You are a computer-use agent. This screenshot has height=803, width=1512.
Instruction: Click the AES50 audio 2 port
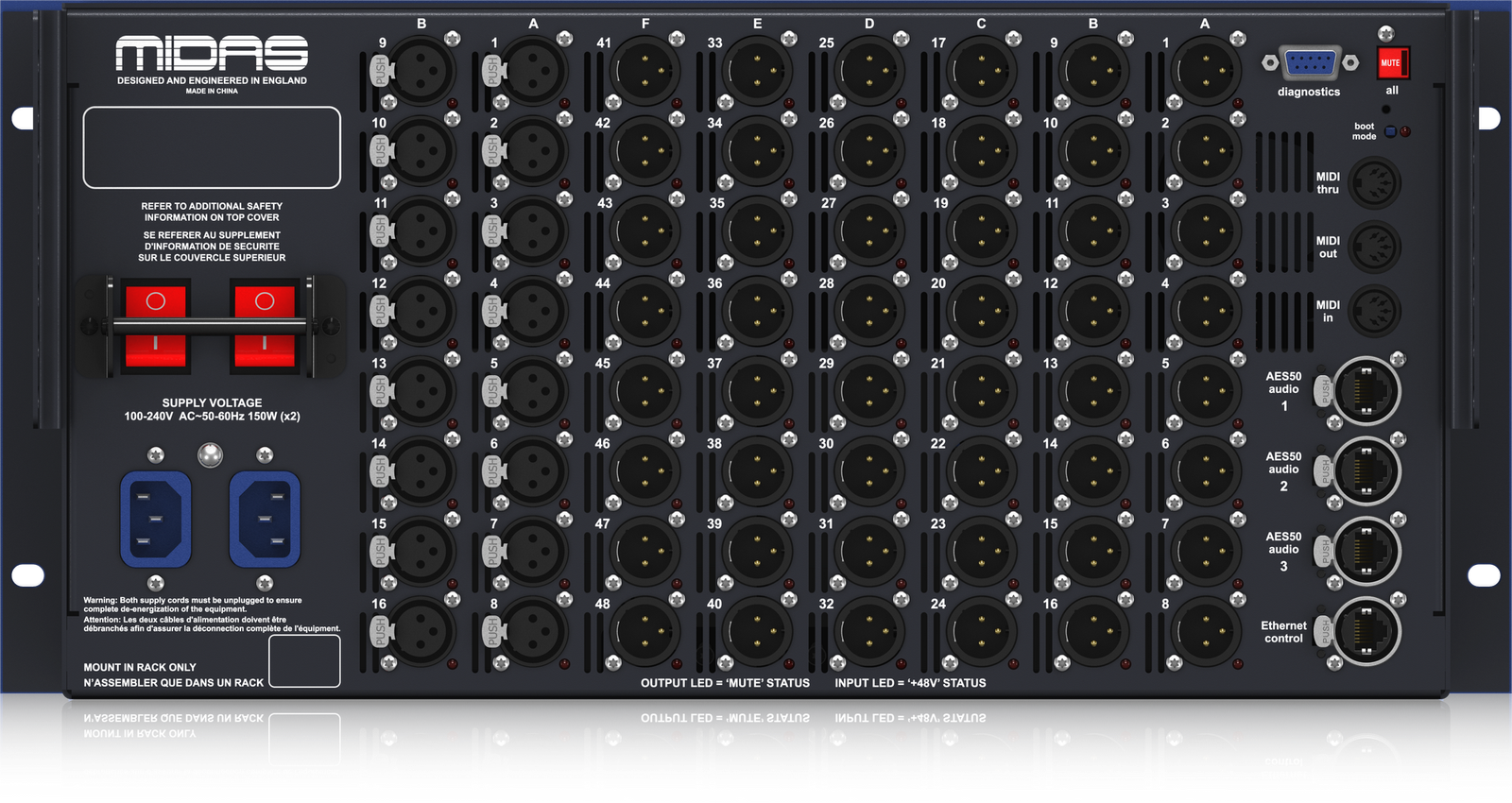pyautogui.click(x=1366, y=470)
